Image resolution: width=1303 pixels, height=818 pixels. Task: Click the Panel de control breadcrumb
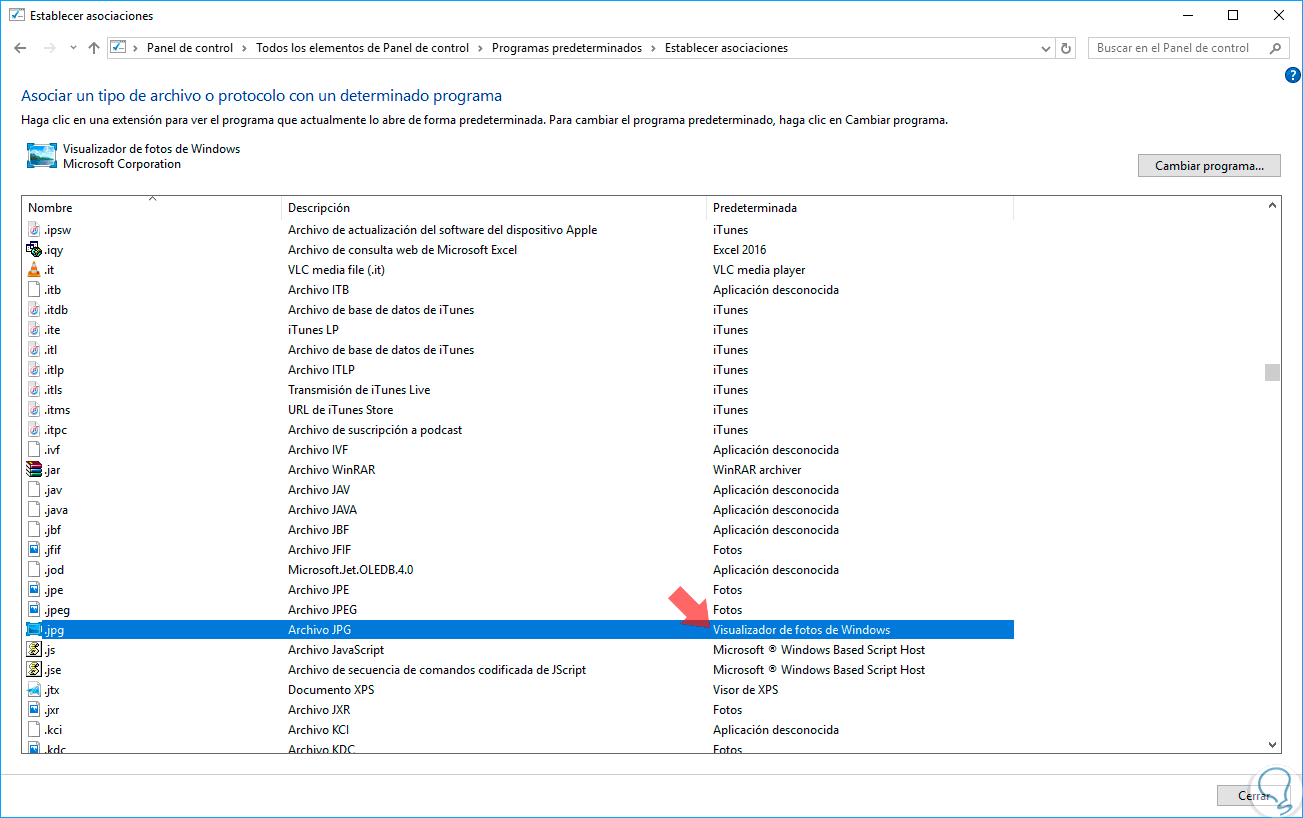point(190,48)
